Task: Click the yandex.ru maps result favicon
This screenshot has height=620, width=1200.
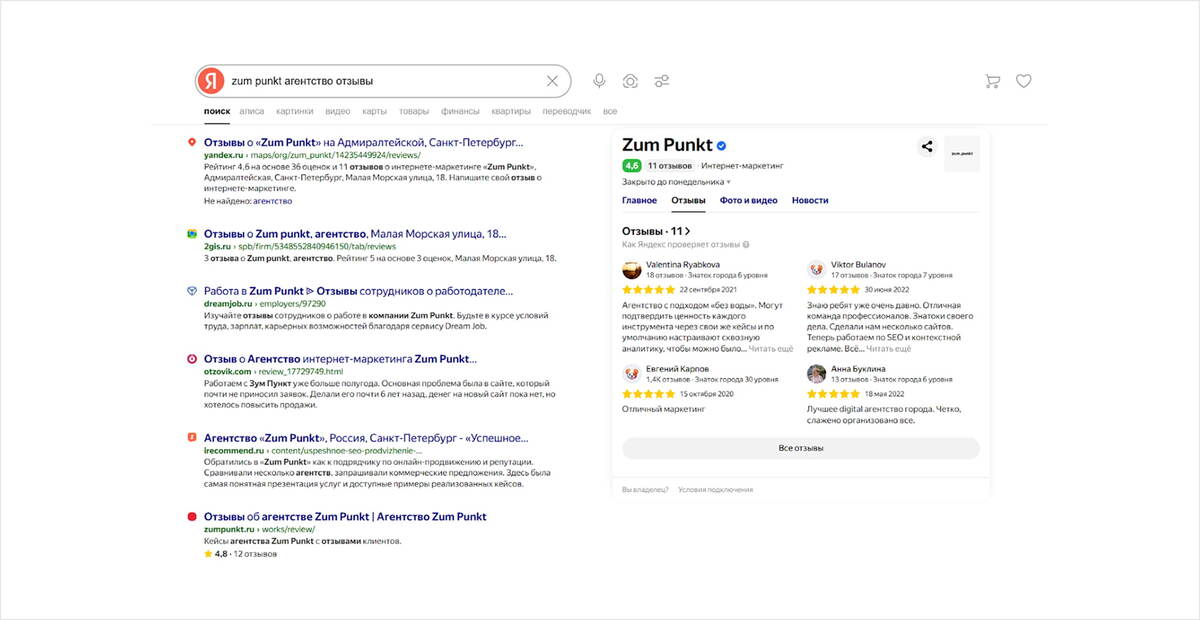Action: [192, 142]
